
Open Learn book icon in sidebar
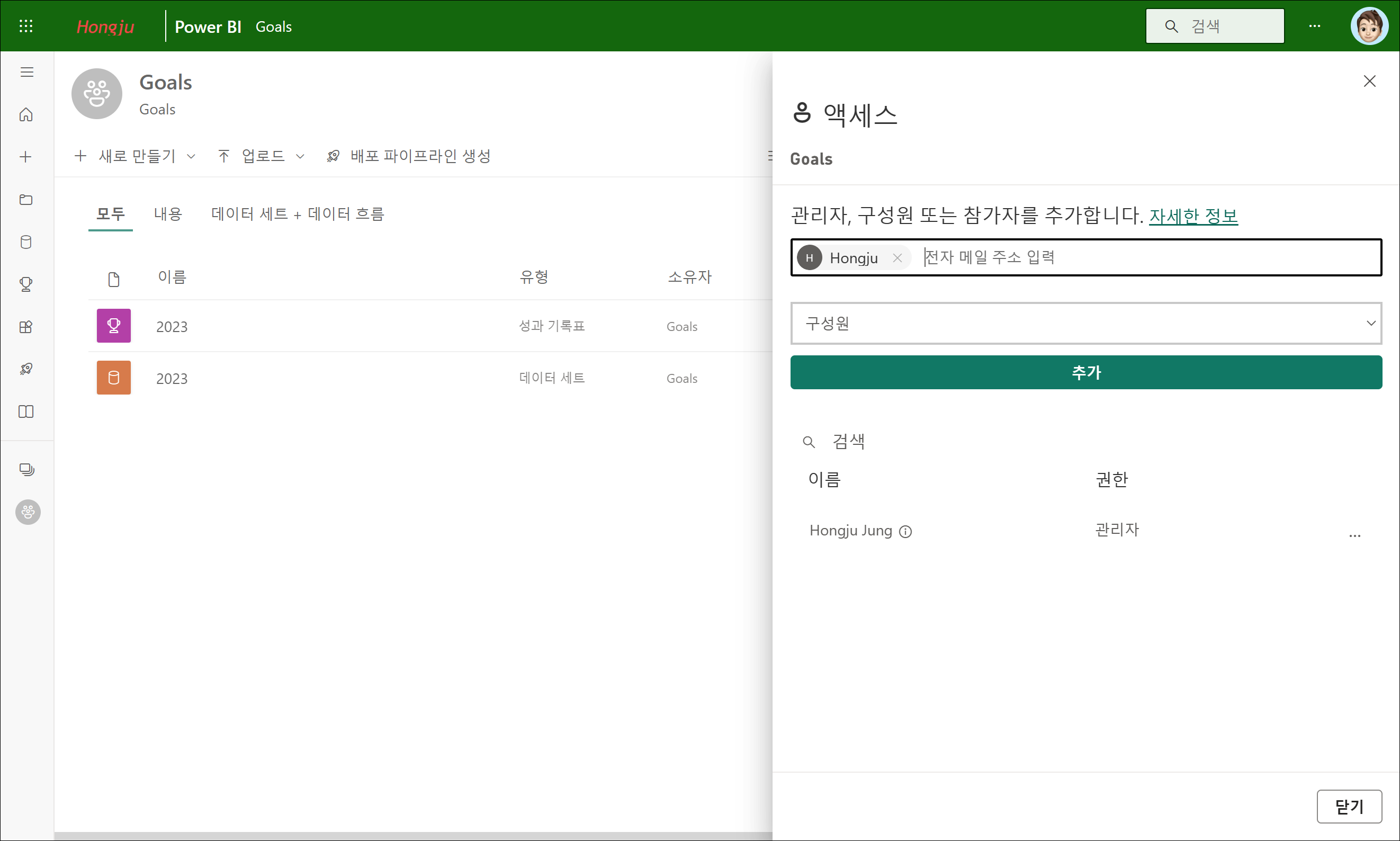[x=26, y=411]
